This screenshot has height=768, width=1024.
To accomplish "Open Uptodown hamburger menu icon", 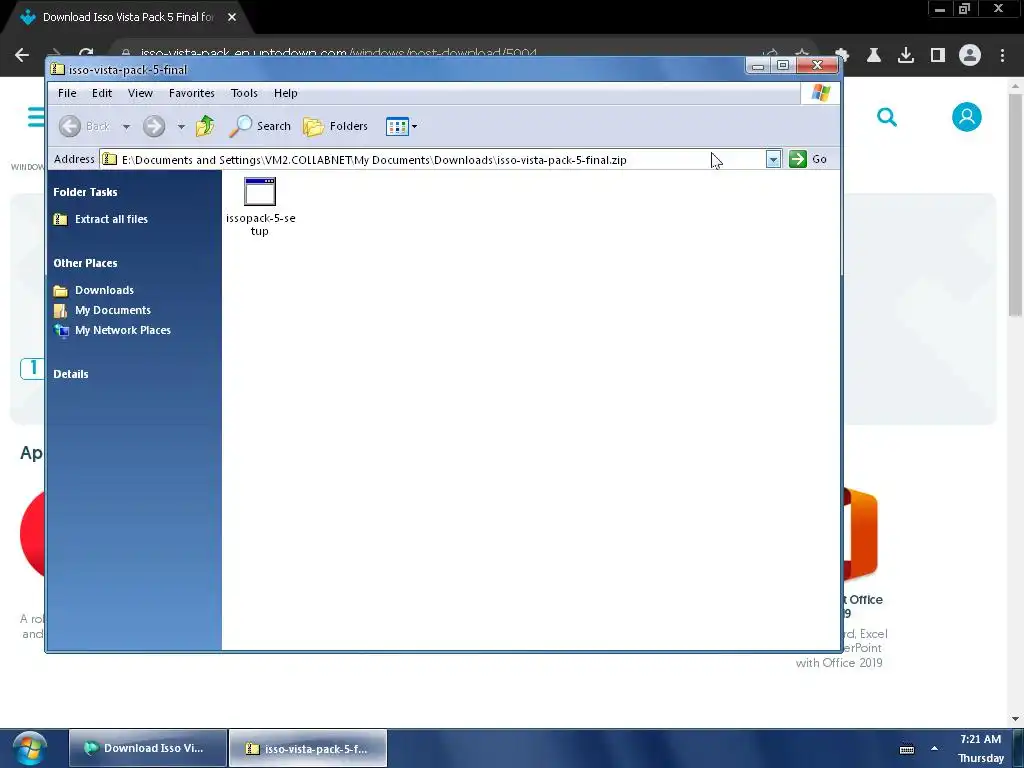I will [36, 118].
